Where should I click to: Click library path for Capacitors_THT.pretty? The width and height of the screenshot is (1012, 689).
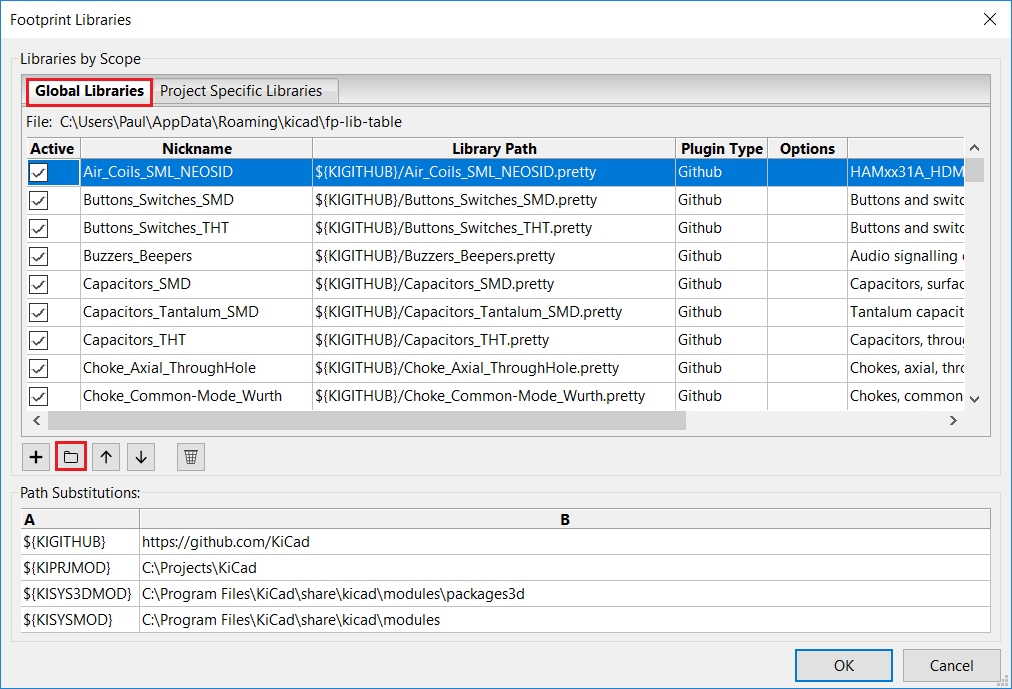(494, 340)
